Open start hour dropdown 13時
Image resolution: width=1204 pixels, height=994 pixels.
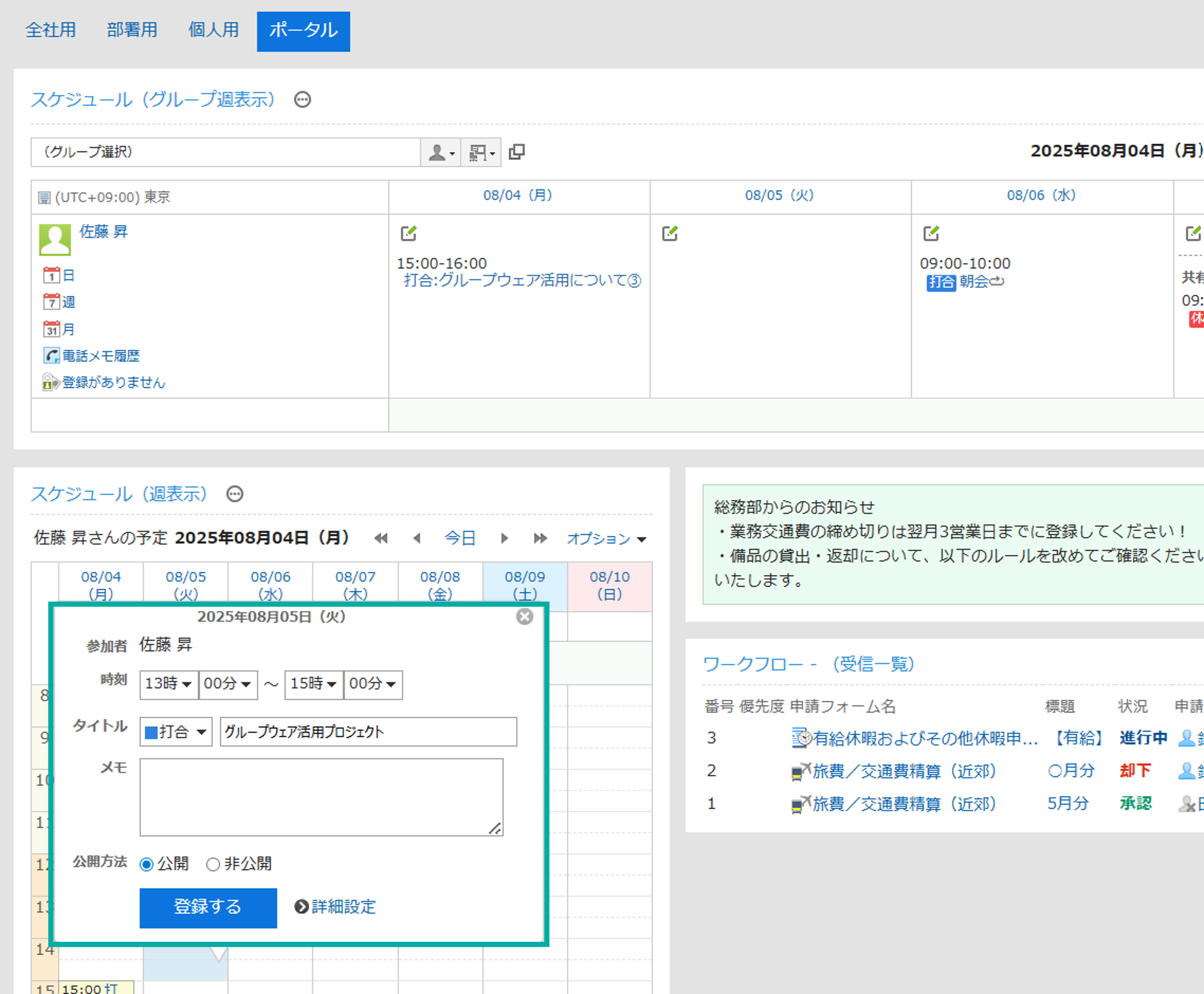point(169,685)
